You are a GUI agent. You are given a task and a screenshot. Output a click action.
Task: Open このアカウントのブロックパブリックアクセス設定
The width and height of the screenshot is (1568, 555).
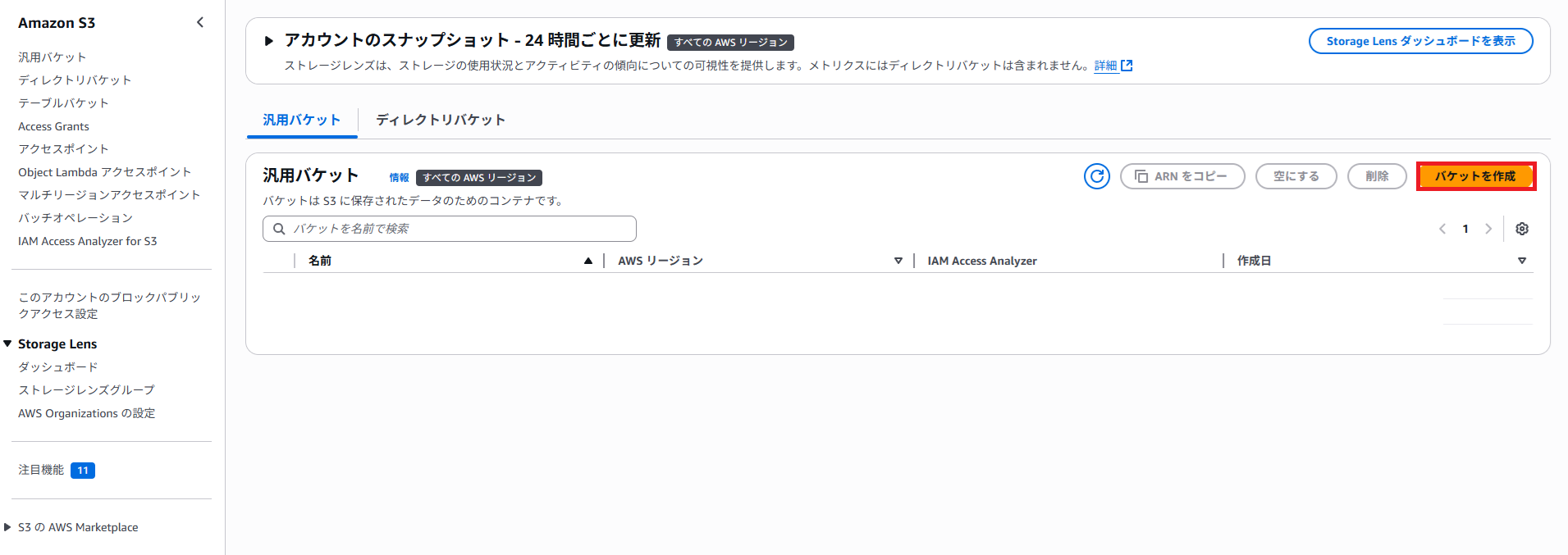pyautogui.click(x=110, y=305)
